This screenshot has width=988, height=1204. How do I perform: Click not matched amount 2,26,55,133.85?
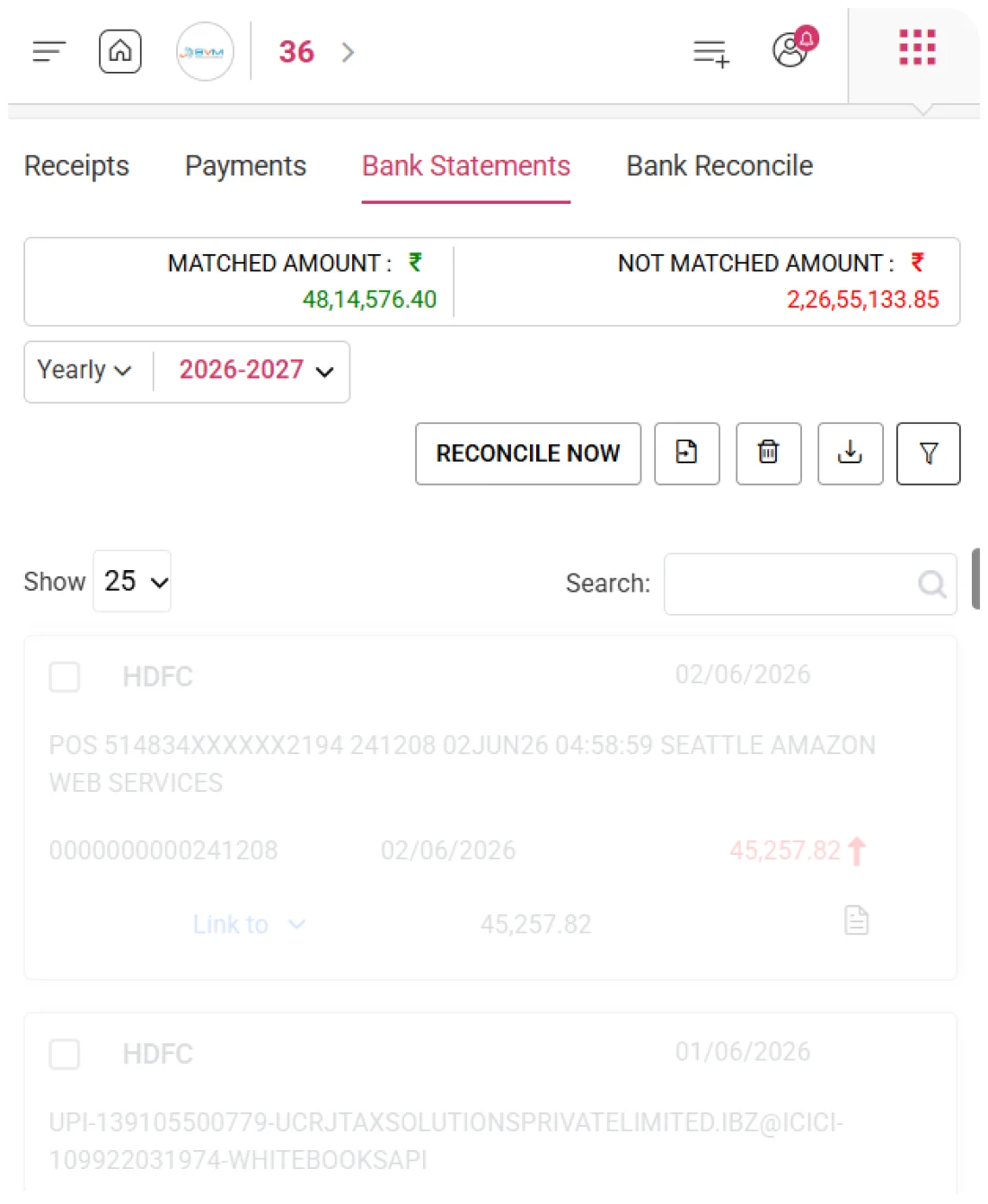pyautogui.click(x=863, y=299)
